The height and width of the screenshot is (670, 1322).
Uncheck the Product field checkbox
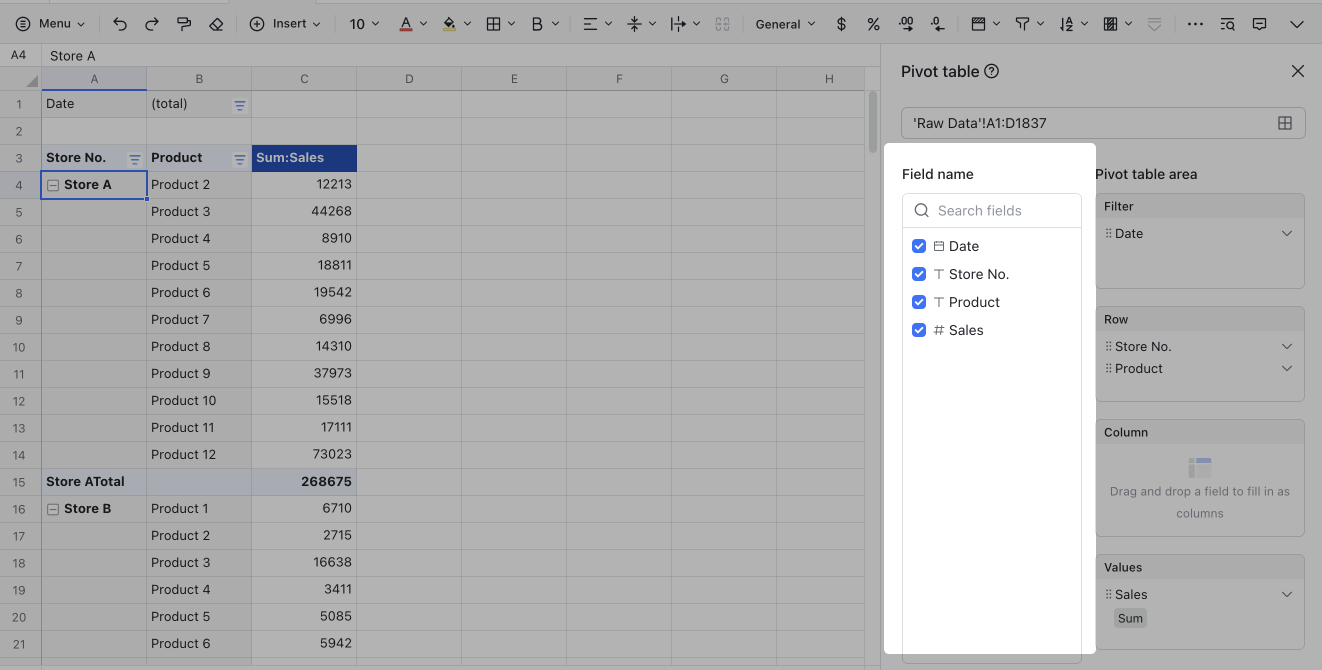pyautogui.click(x=919, y=302)
